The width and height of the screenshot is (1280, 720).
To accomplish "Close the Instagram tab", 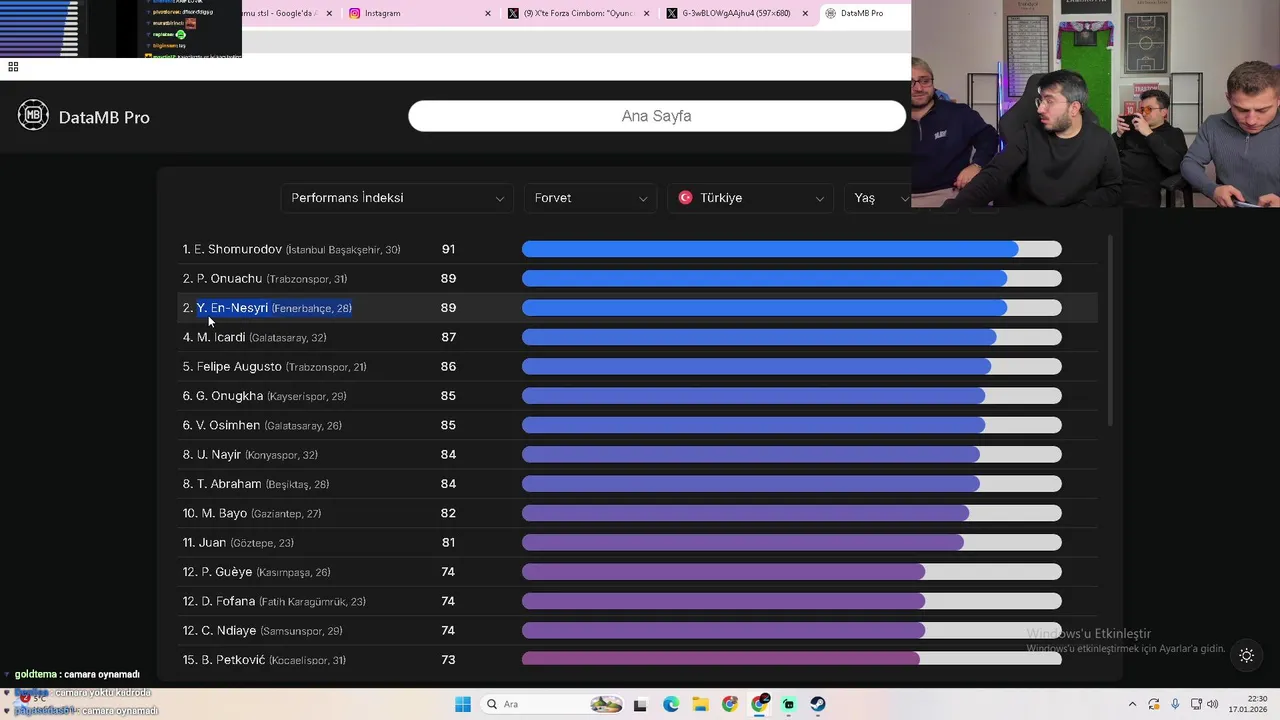I will click(488, 13).
